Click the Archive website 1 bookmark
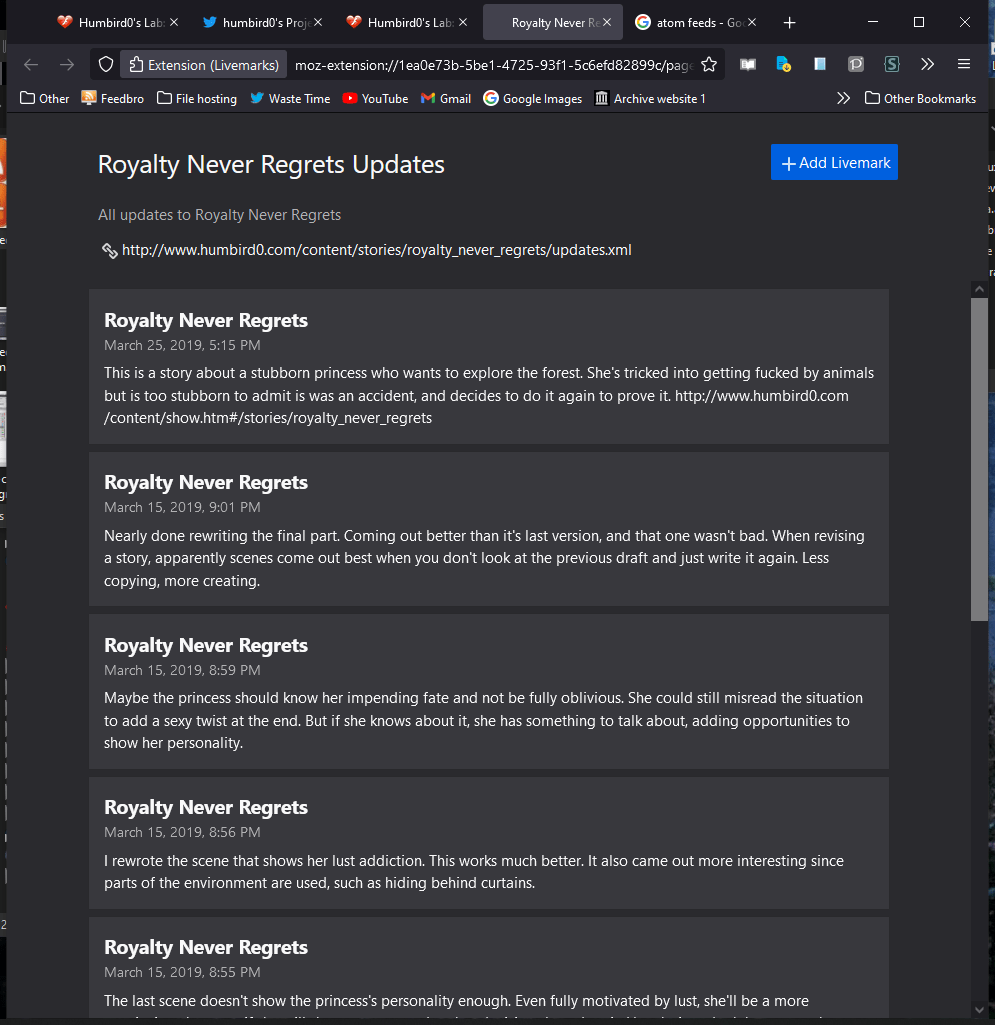 (650, 98)
